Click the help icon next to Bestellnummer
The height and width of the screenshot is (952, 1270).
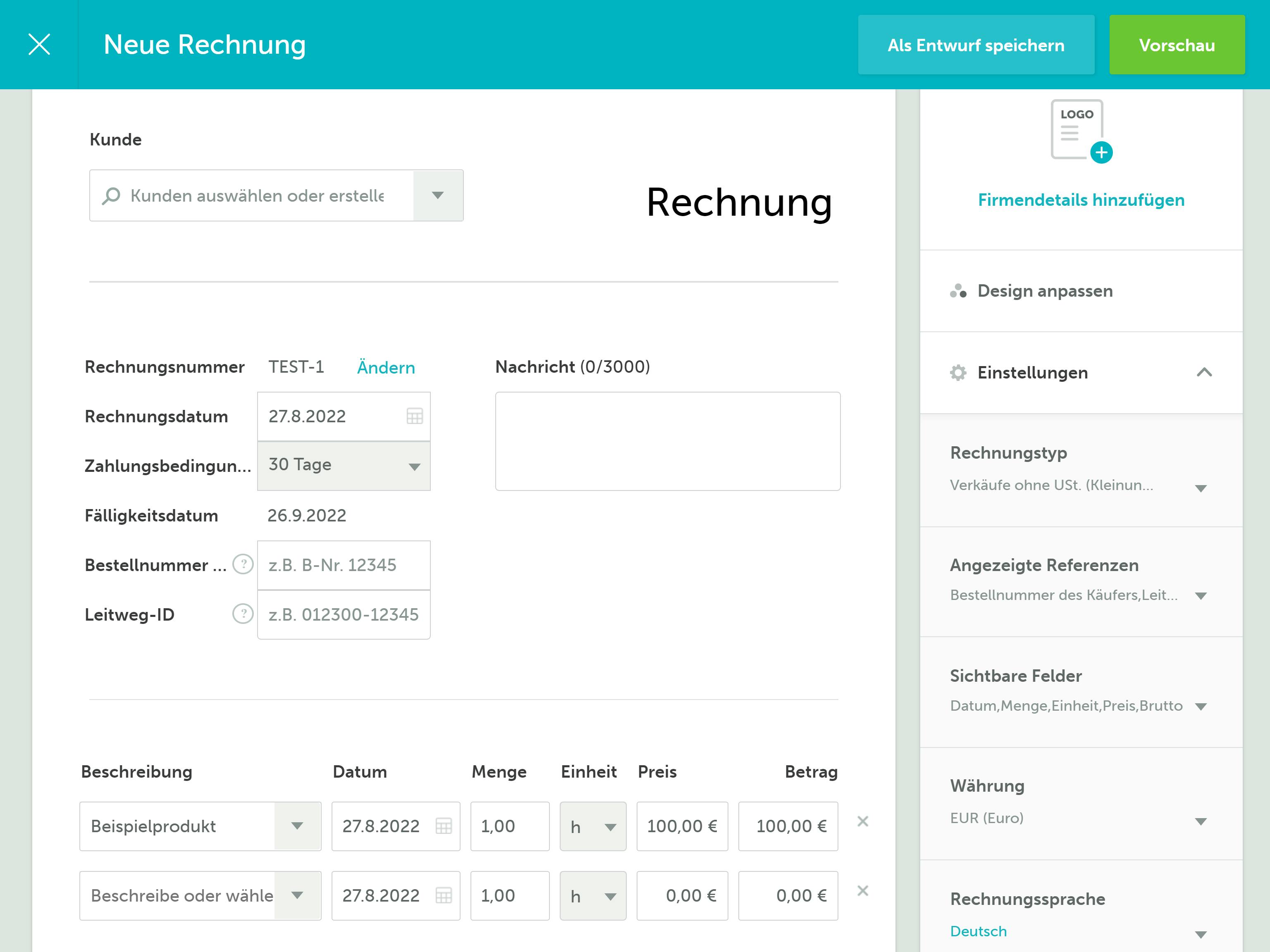point(243,565)
